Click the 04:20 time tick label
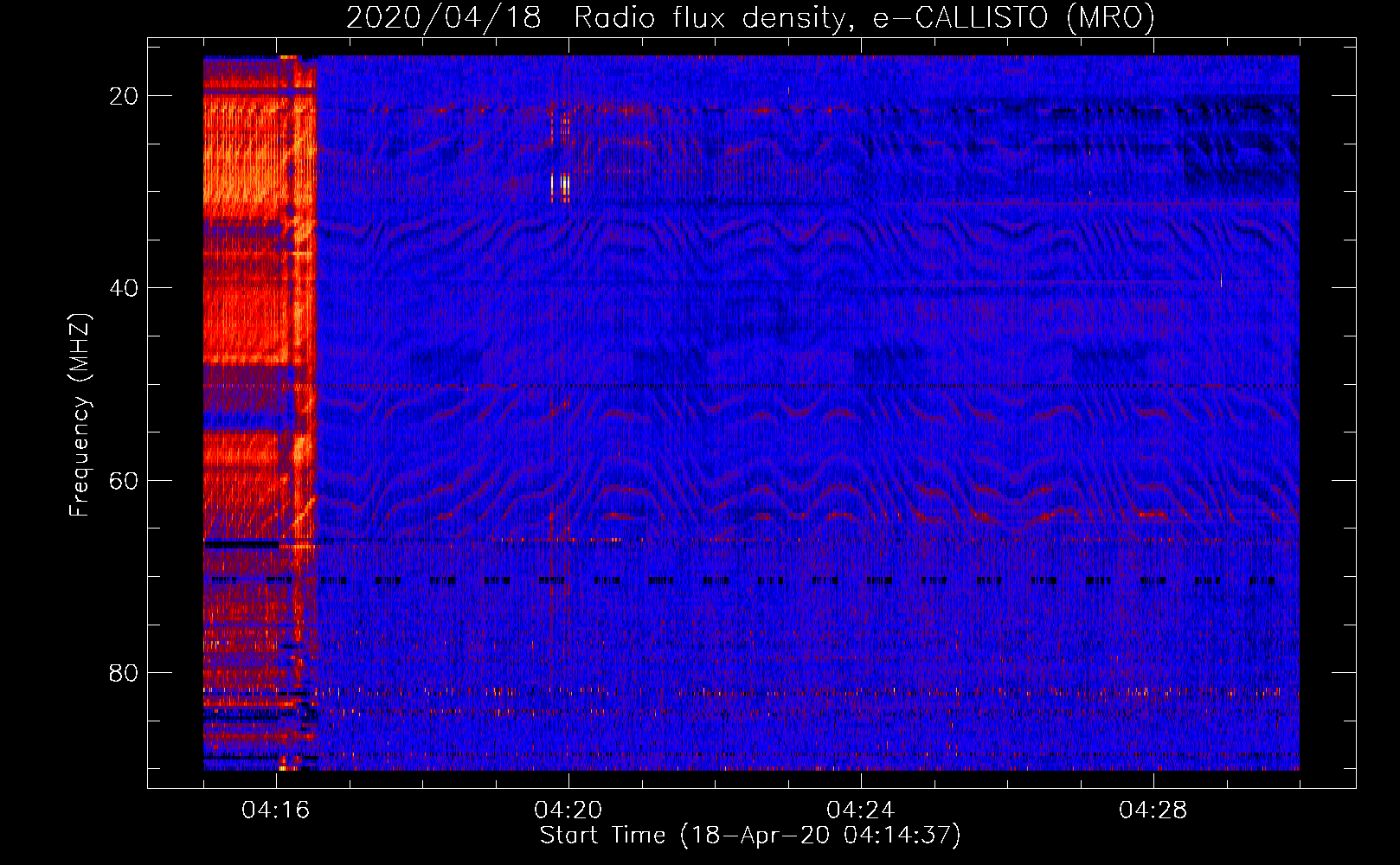This screenshot has width=1400, height=865. point(568,811)
